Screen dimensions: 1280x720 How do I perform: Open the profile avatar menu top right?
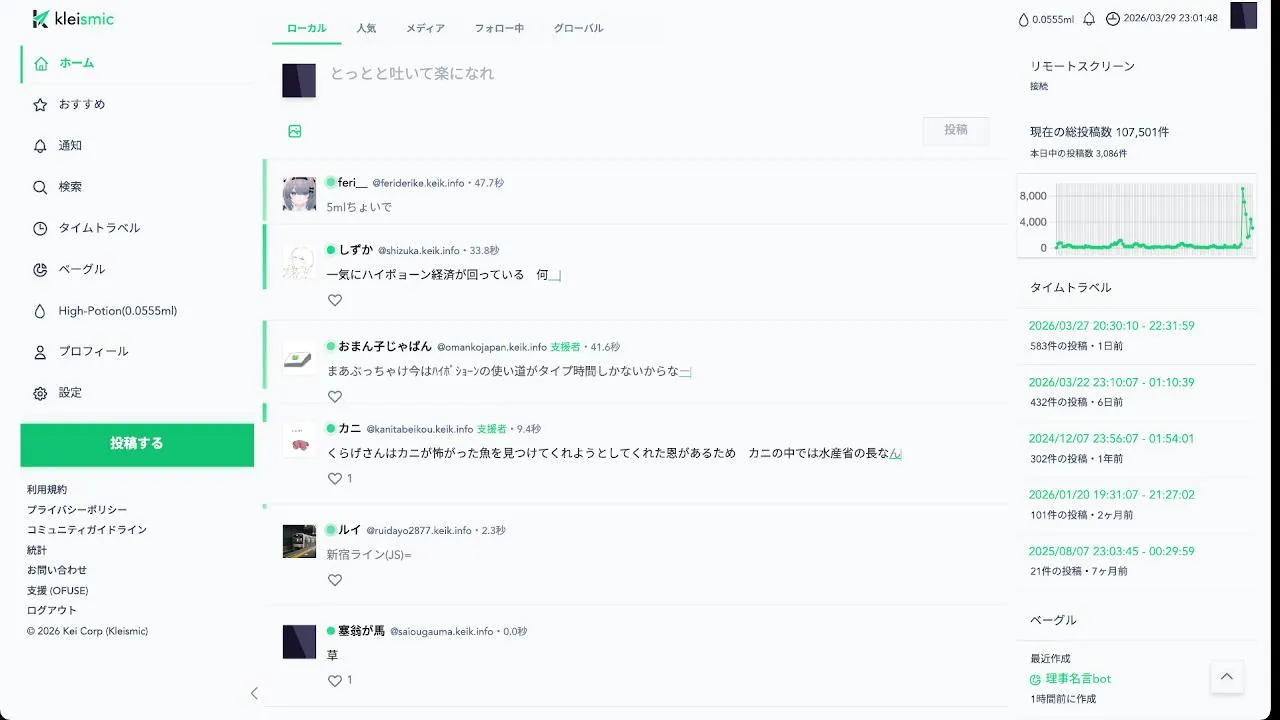point(1243,16)
